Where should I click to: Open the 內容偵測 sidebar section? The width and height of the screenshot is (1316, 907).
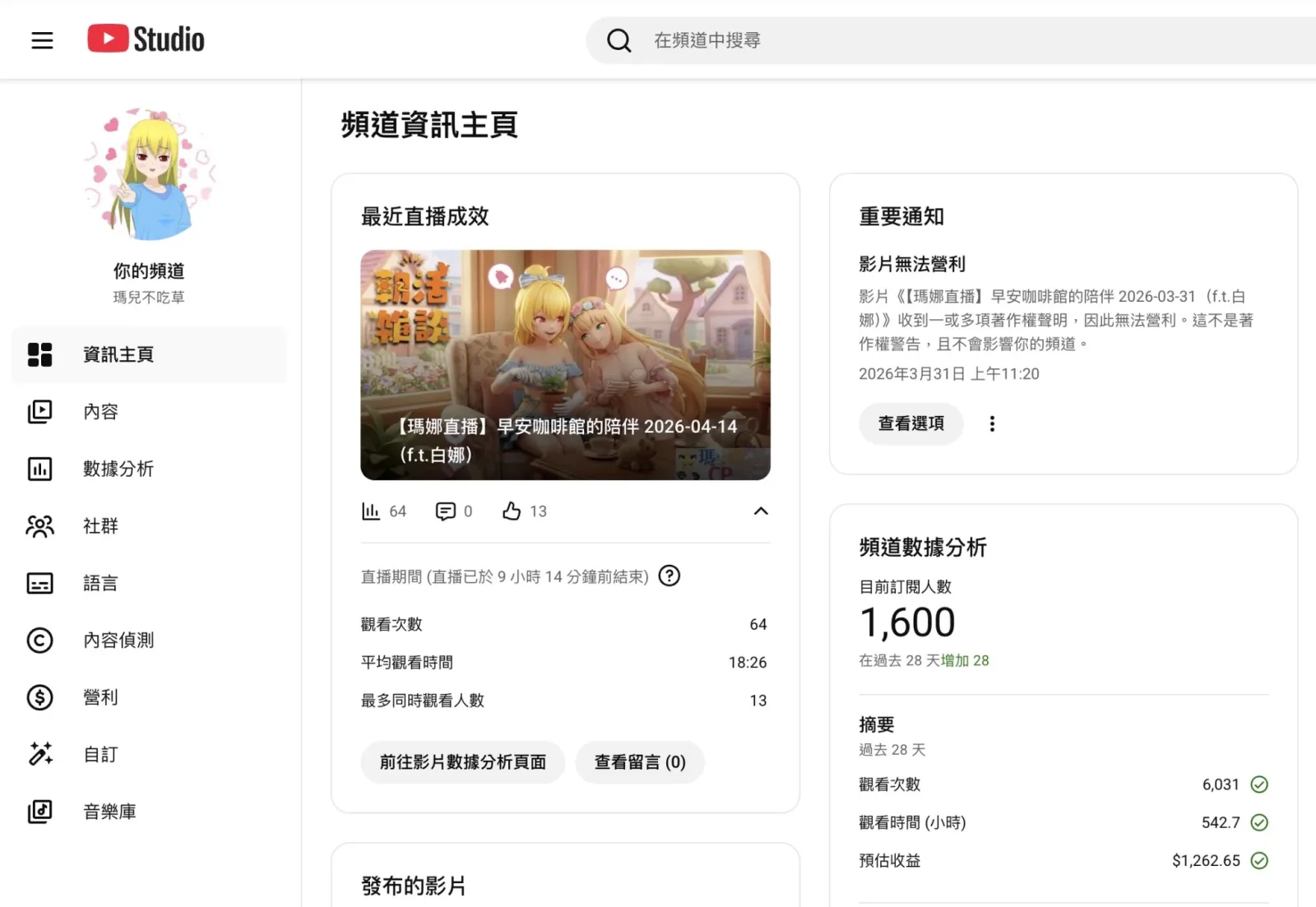click(150, 640)
